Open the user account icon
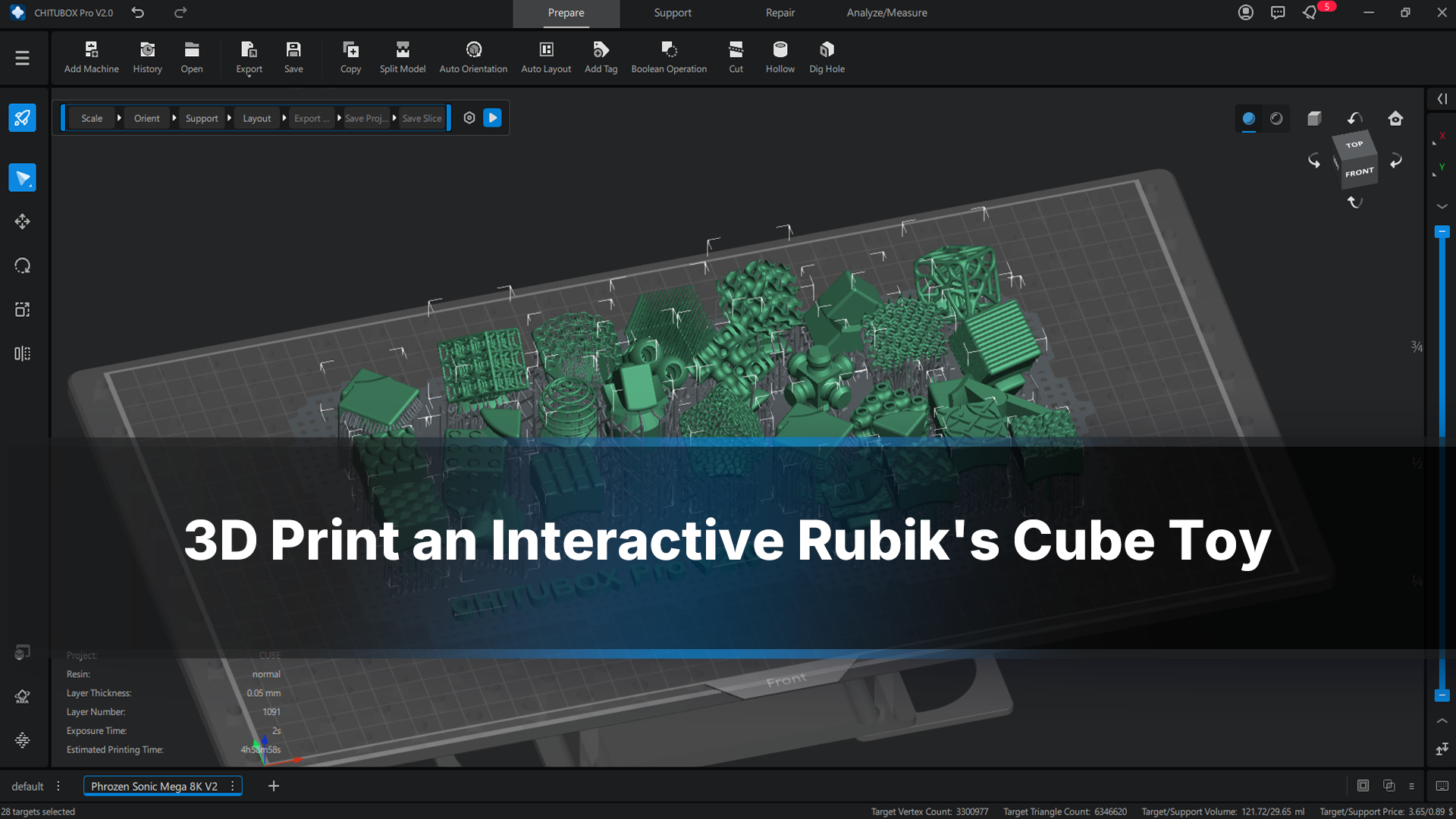Viewport: 1456px width, 819px height. pyautogui.click(x=1245, y=12)
